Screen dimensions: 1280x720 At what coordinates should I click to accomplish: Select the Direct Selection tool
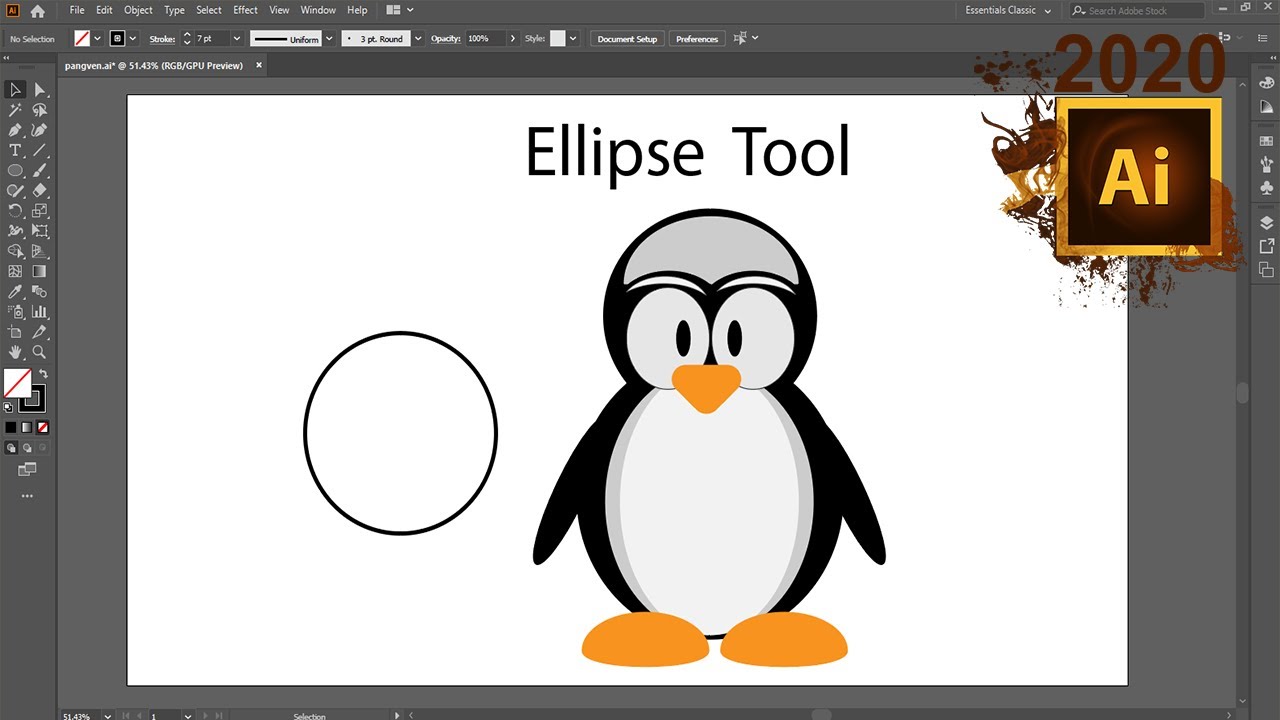pos(40,90)
